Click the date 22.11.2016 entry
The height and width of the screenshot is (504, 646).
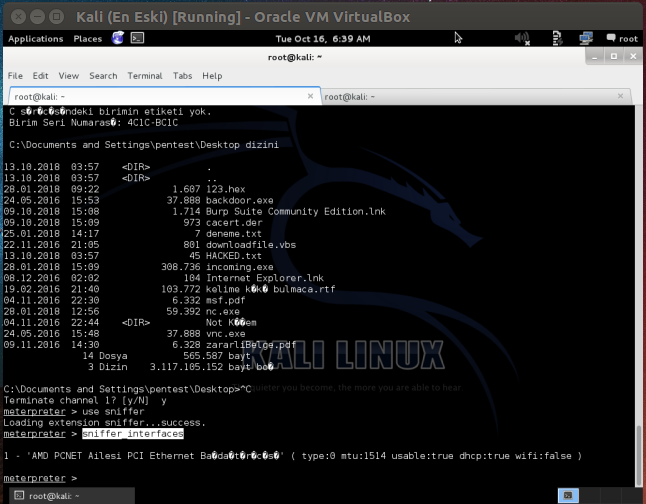32,245
